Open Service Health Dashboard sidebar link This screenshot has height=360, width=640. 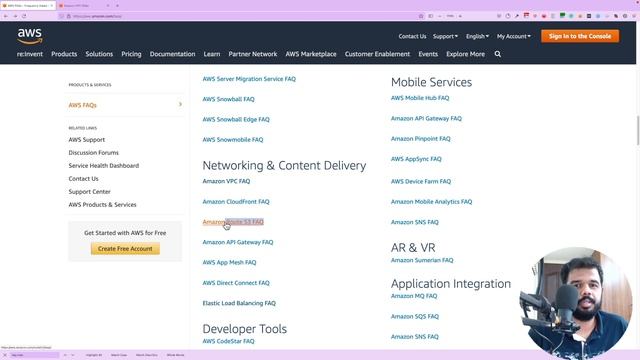coord(104,166)
